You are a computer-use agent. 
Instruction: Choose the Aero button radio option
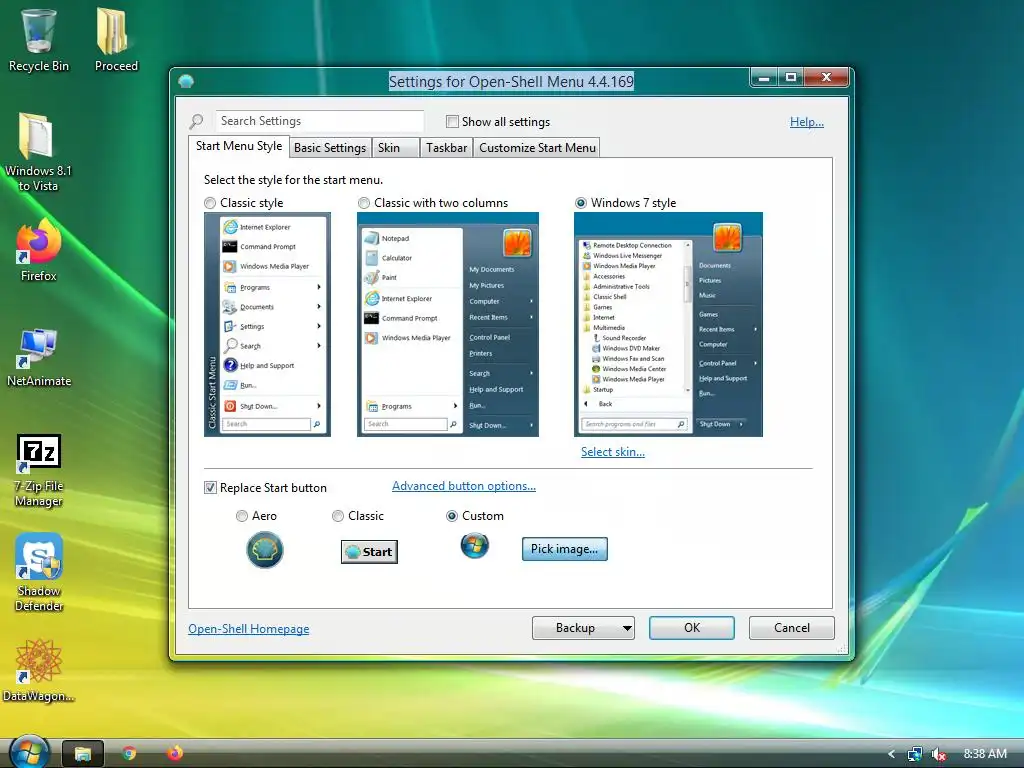242,516
